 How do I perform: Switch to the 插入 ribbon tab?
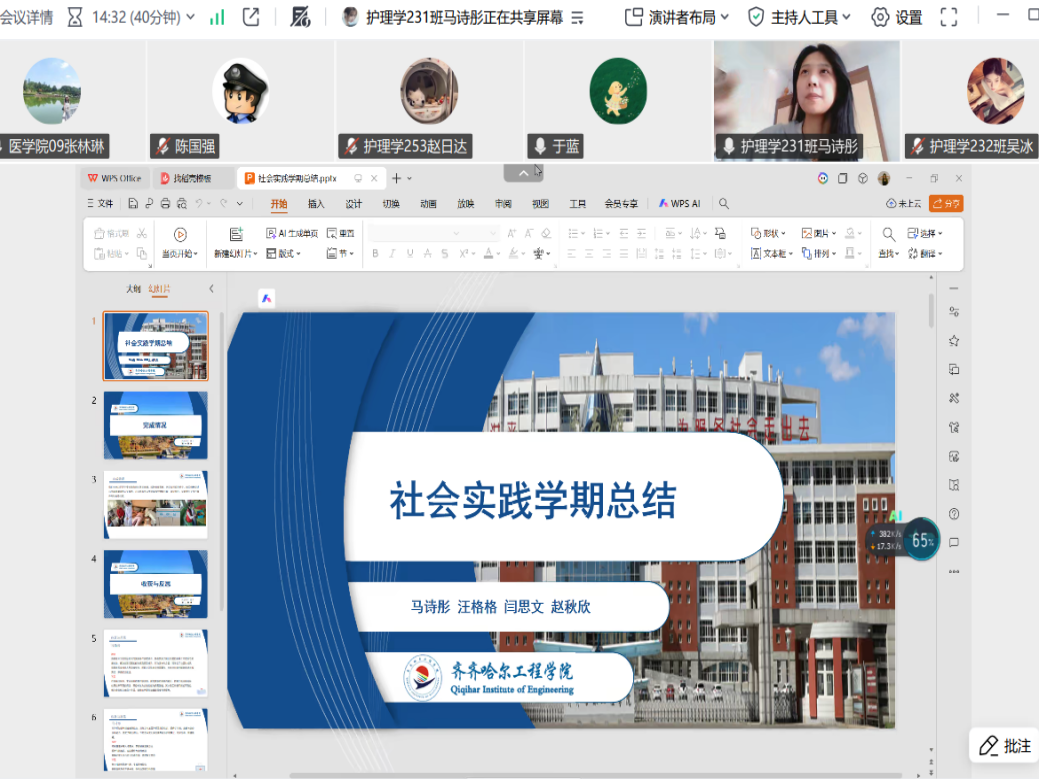coord(316,204)
